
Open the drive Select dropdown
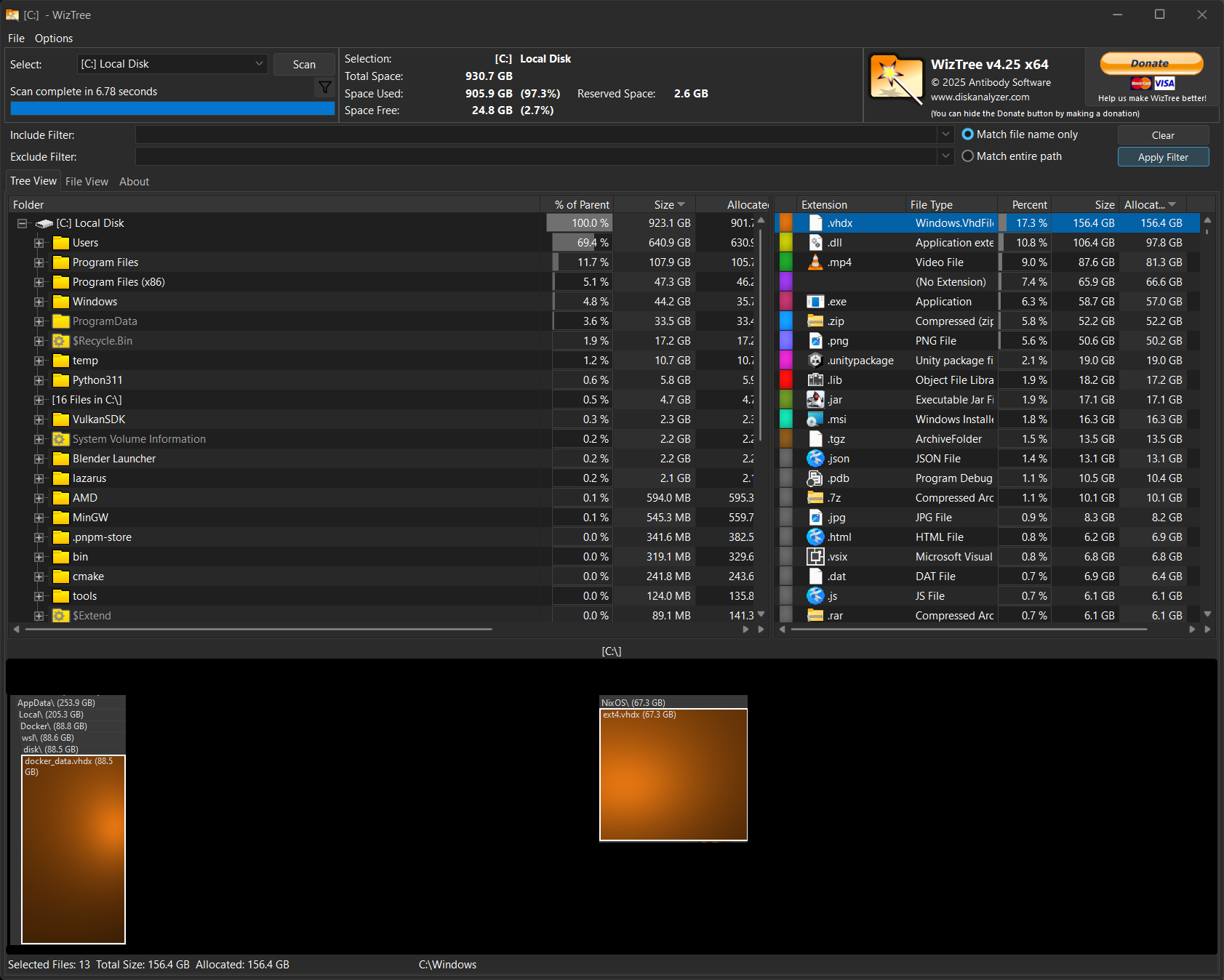tap(172, 64)
